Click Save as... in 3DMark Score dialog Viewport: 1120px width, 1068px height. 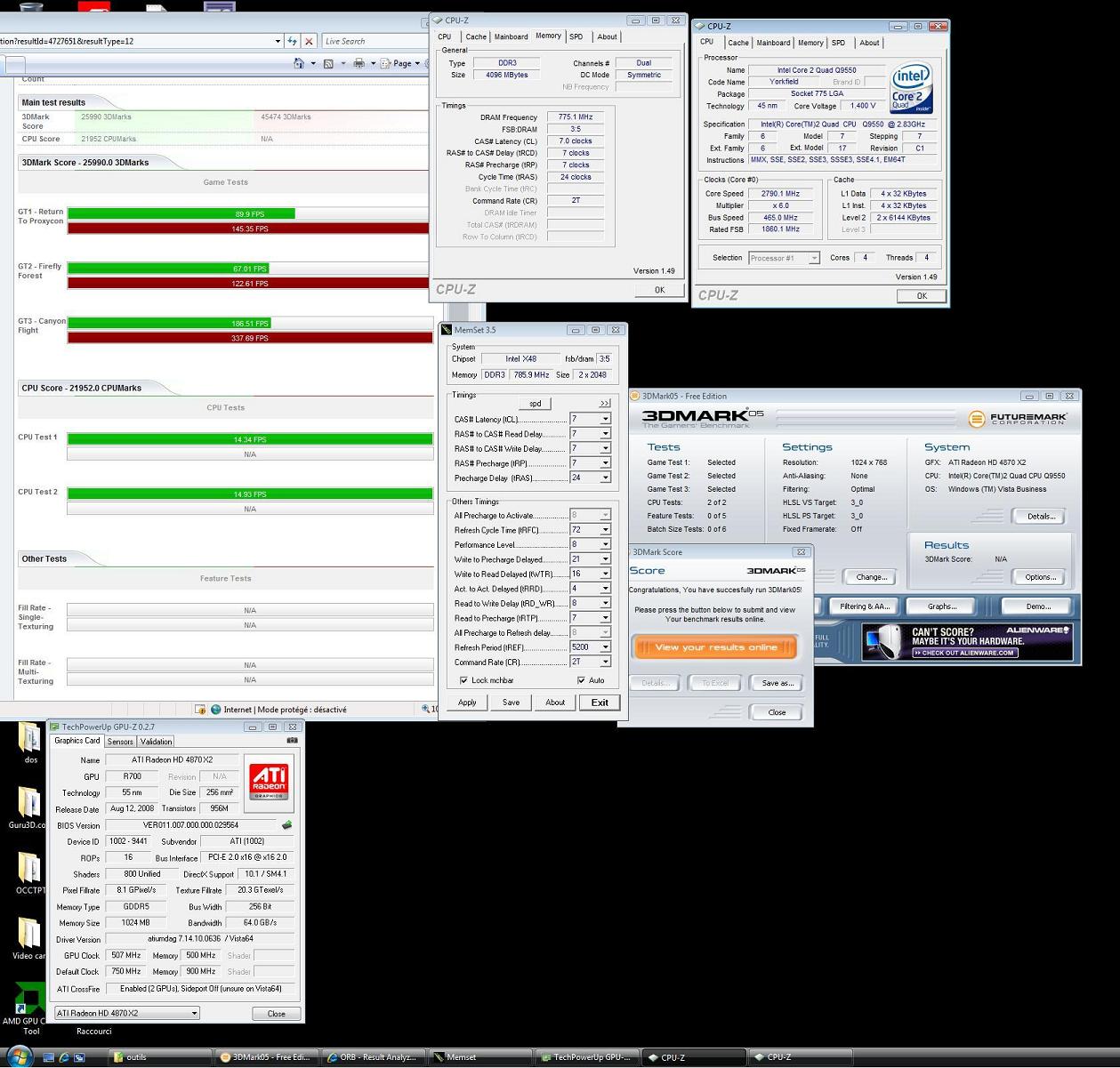click(778, 683)
